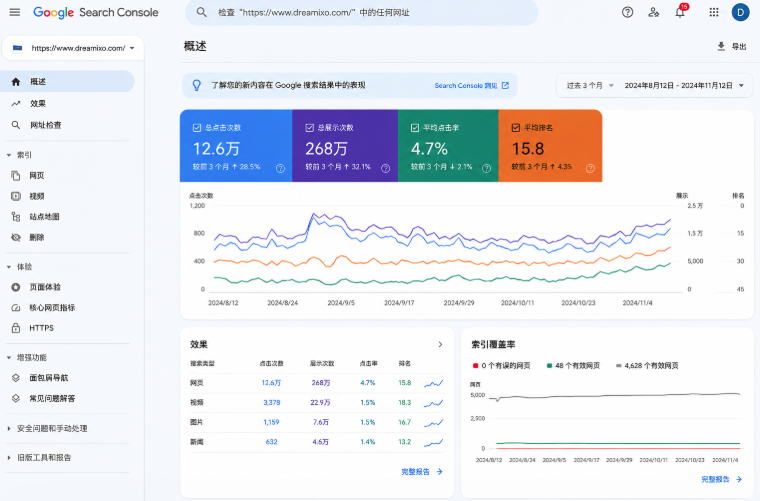Open users and permissions icon
The height and width of the screenshot is (501, 760).
click(653, 12)
